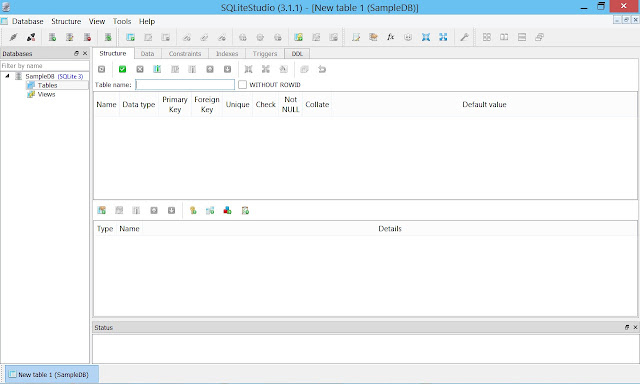This screenshot has width=640, height=384.
Task: Add table primary key with key icon
Action: (x=193, y=210)
